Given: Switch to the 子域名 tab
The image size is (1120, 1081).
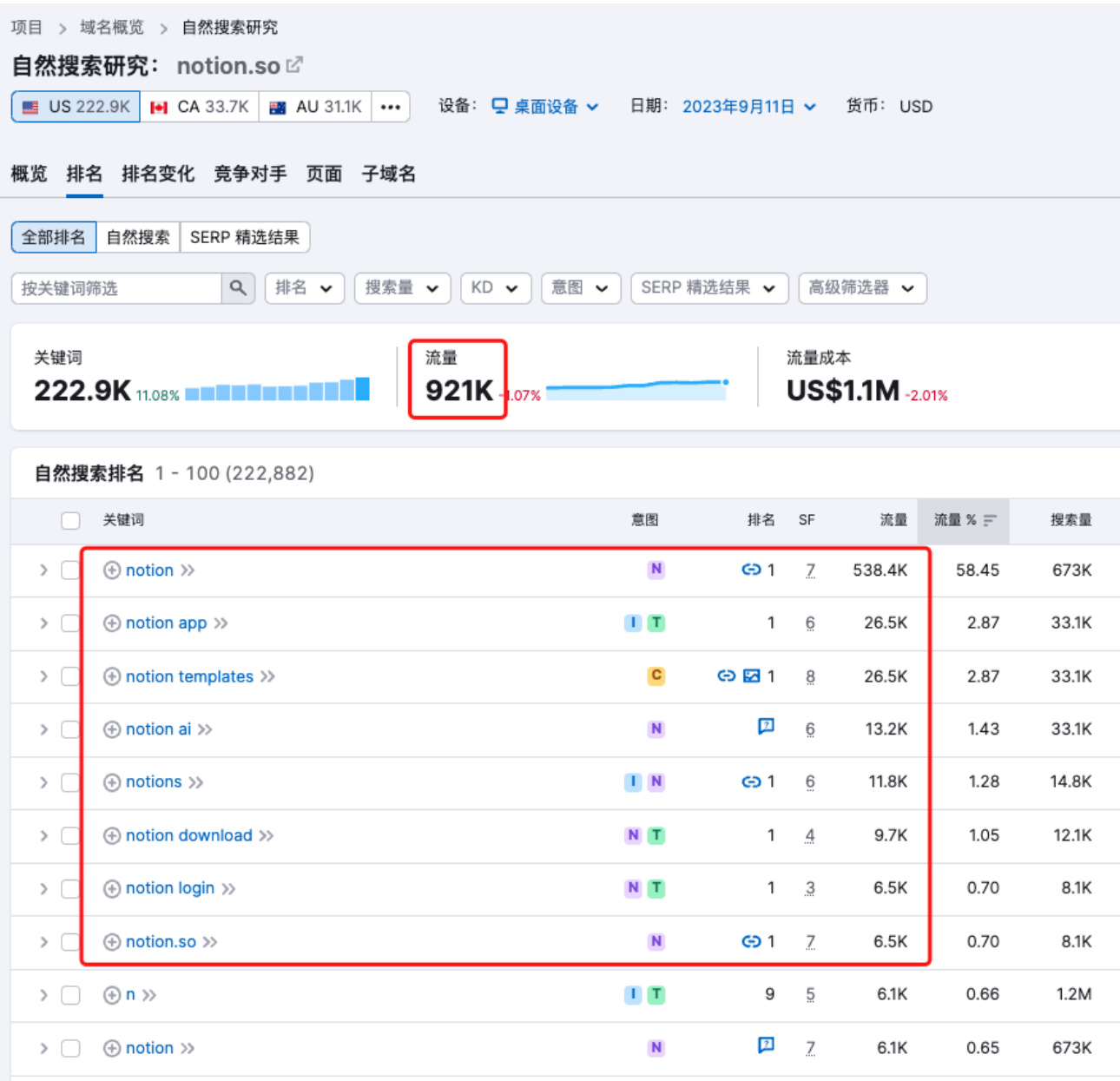Looking at the screenshot, I should click(x=388, y=174).
